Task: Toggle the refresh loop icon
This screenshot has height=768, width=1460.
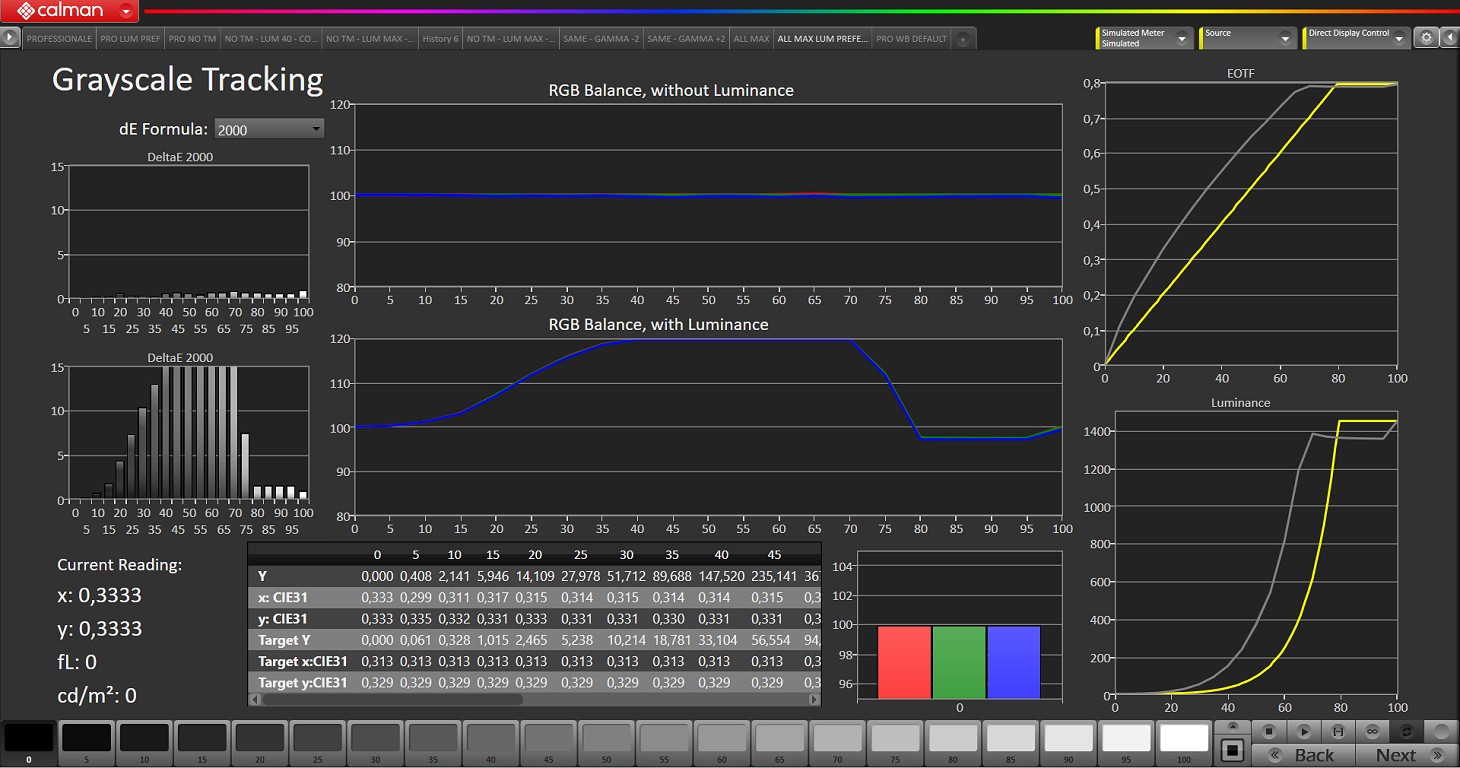Action: pos(1407,731)
